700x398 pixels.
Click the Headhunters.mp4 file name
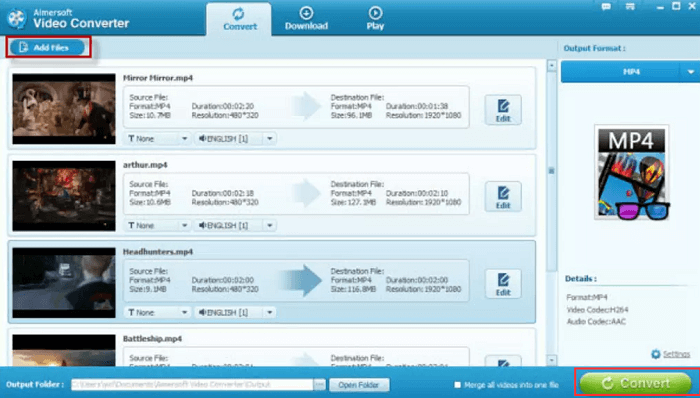coord(158,252)
